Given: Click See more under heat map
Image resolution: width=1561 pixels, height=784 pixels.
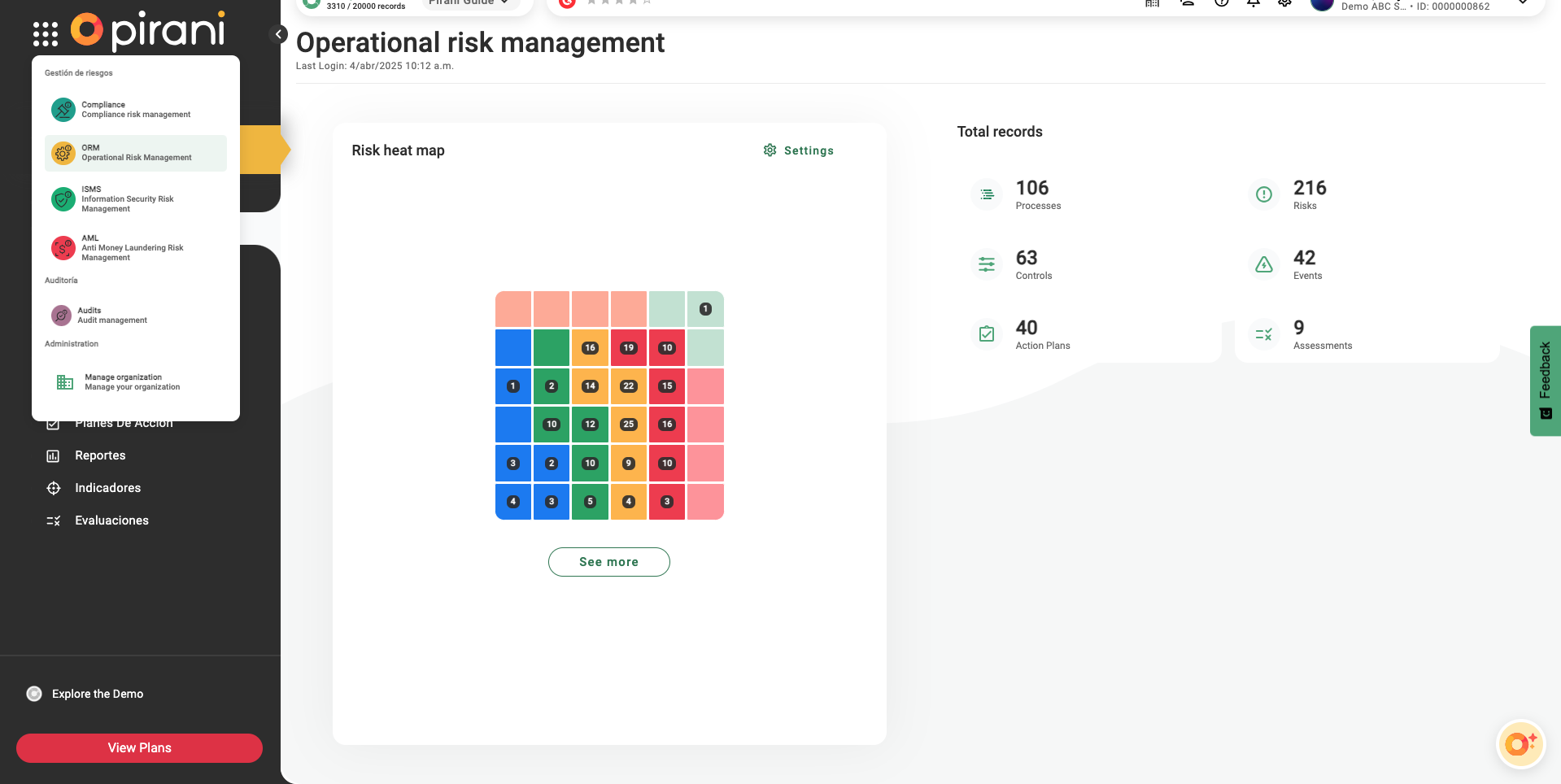Looking at the screenshot, I should [608, 562].
